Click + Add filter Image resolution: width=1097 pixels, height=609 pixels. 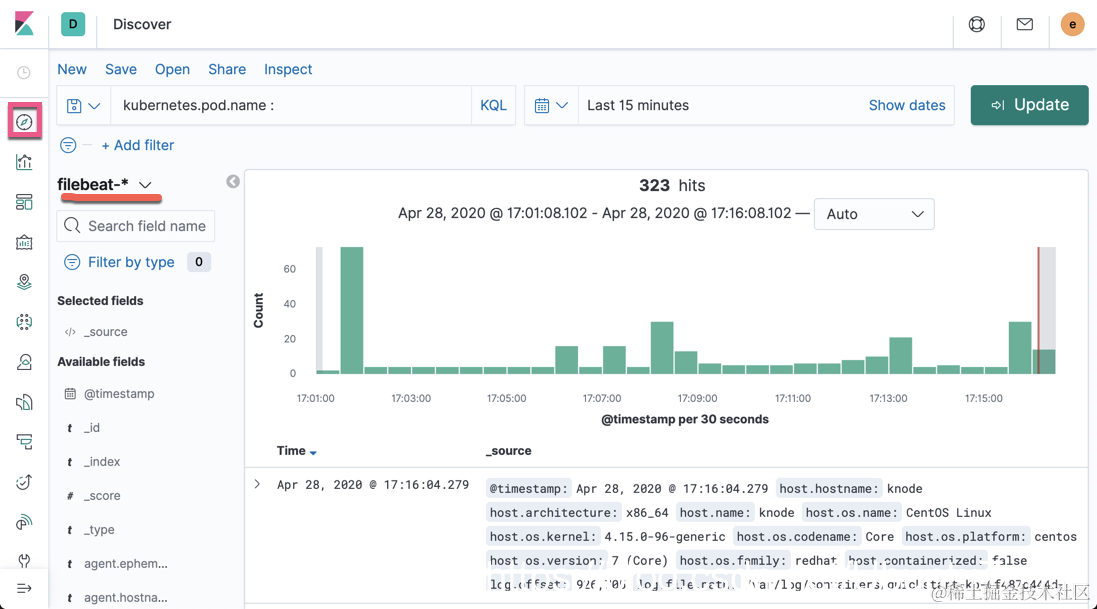[x=138, y=145]
